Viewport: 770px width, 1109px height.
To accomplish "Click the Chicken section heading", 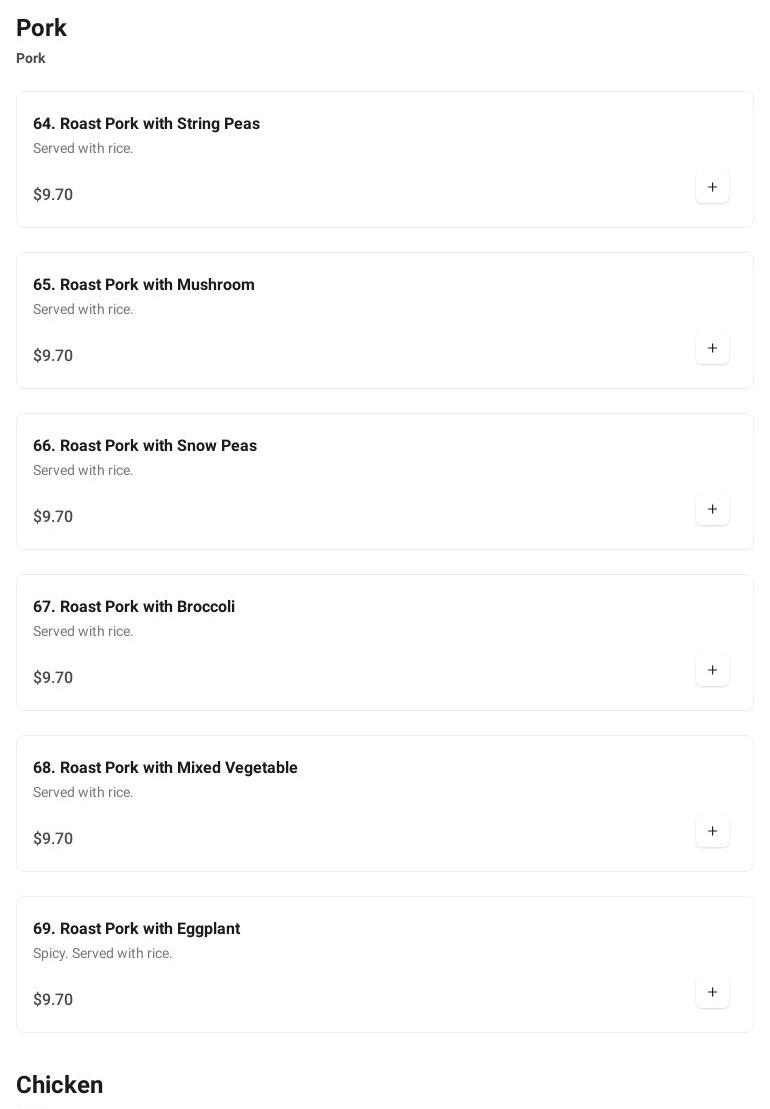I will [x=59, y=1085].
